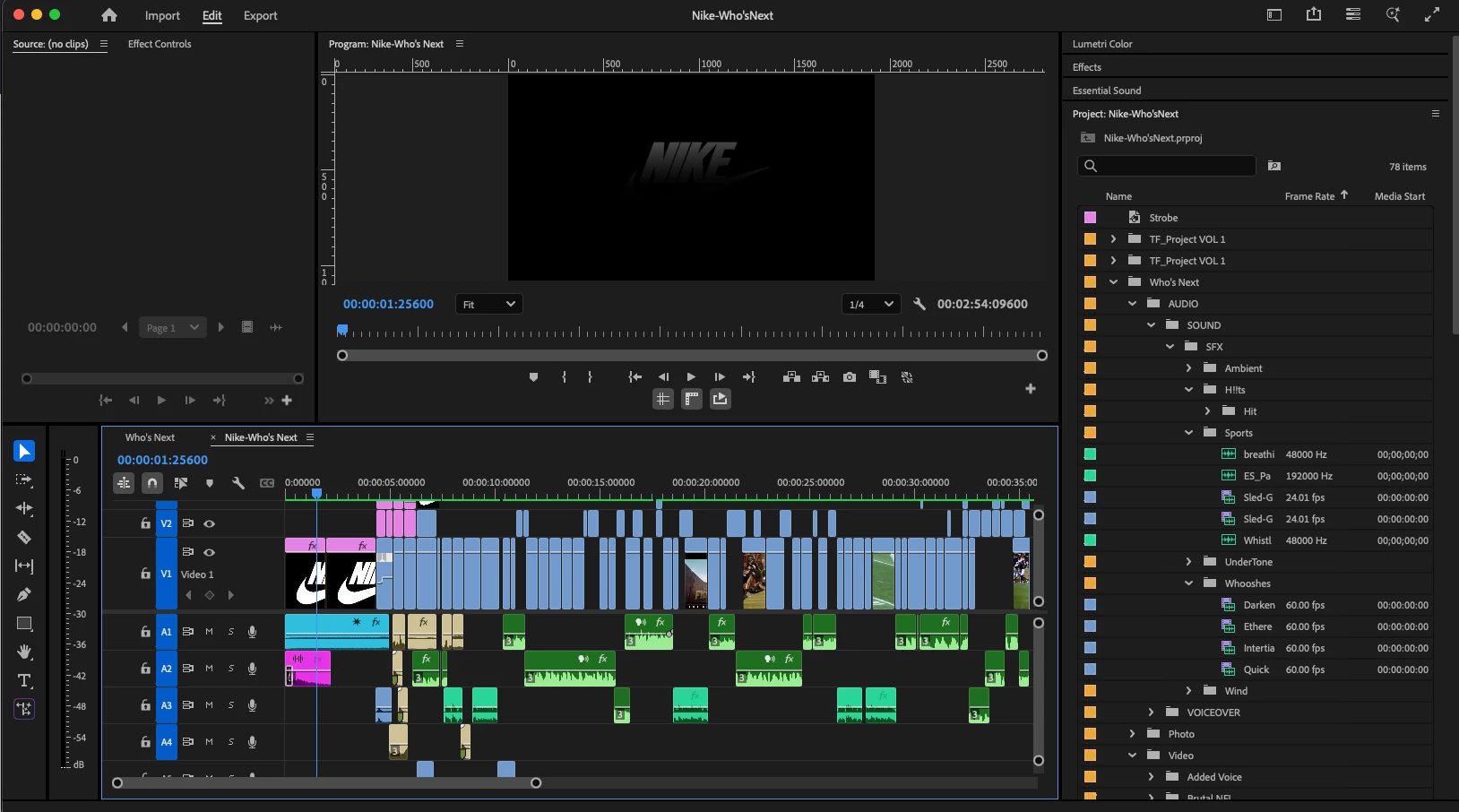Click Mark Out bracket button
Image resolution: width=1459 pixels, height=812 pixels.
pos(590,377)
